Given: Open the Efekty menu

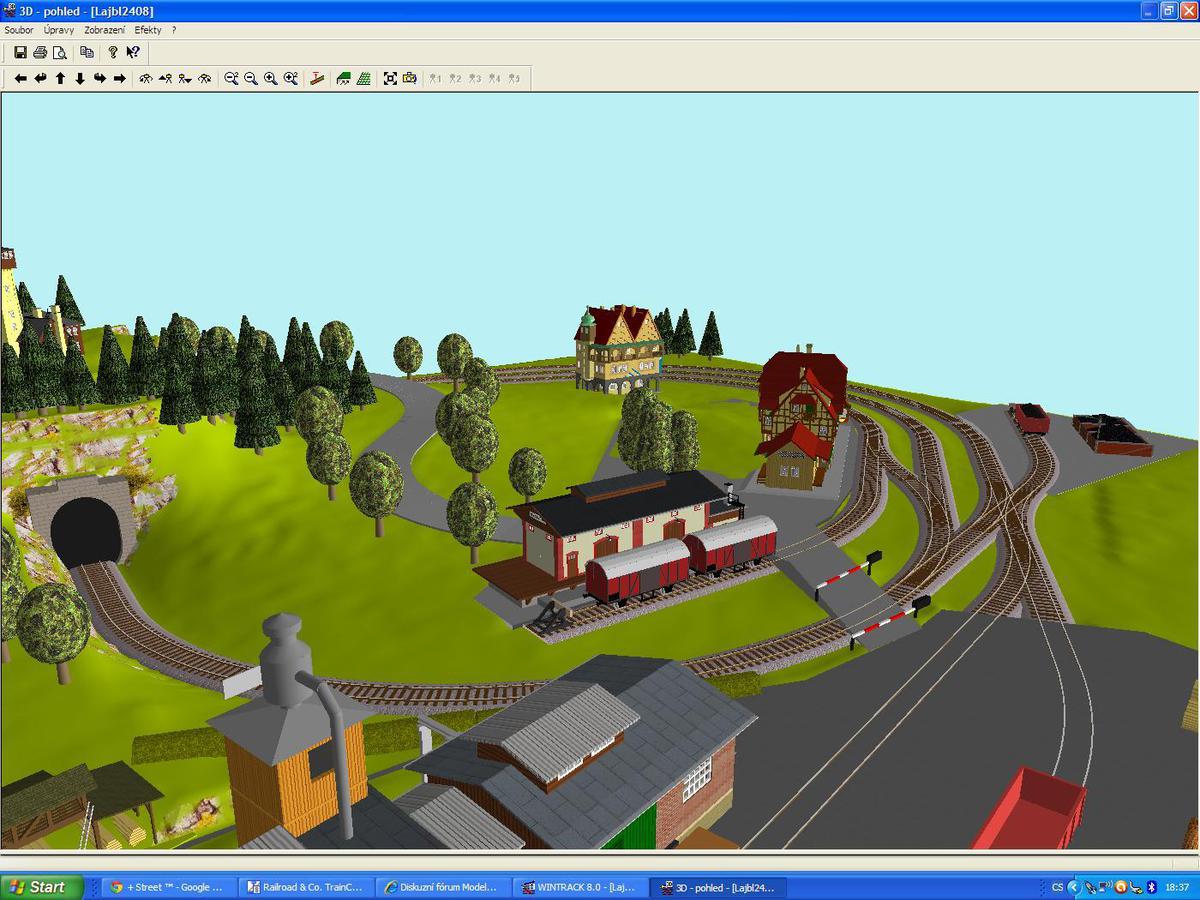Looking at the screenshot, I should click(x=148, y=30).
